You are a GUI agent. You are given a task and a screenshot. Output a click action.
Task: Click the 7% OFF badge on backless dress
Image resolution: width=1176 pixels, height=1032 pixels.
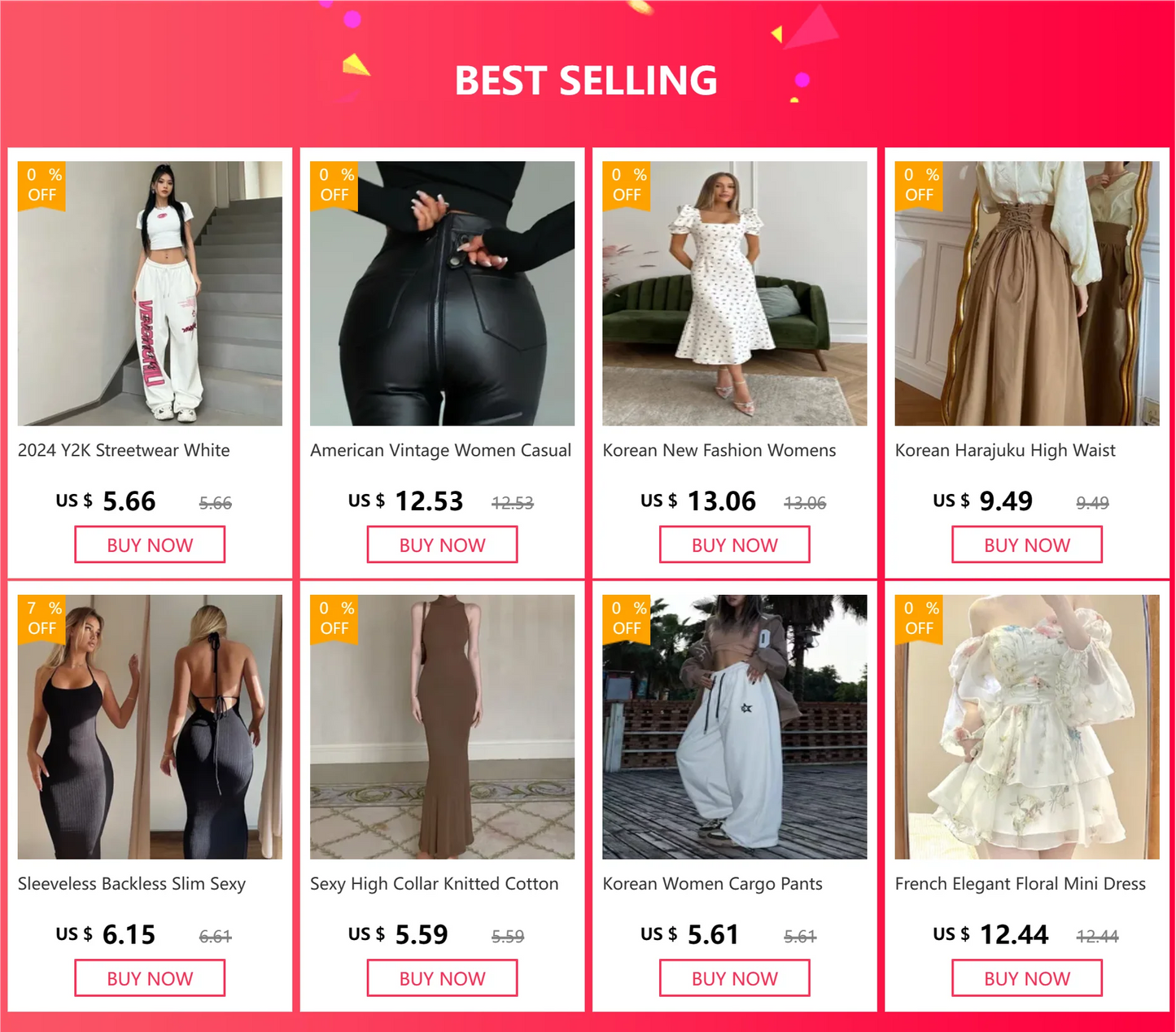[x=42, y=619]
